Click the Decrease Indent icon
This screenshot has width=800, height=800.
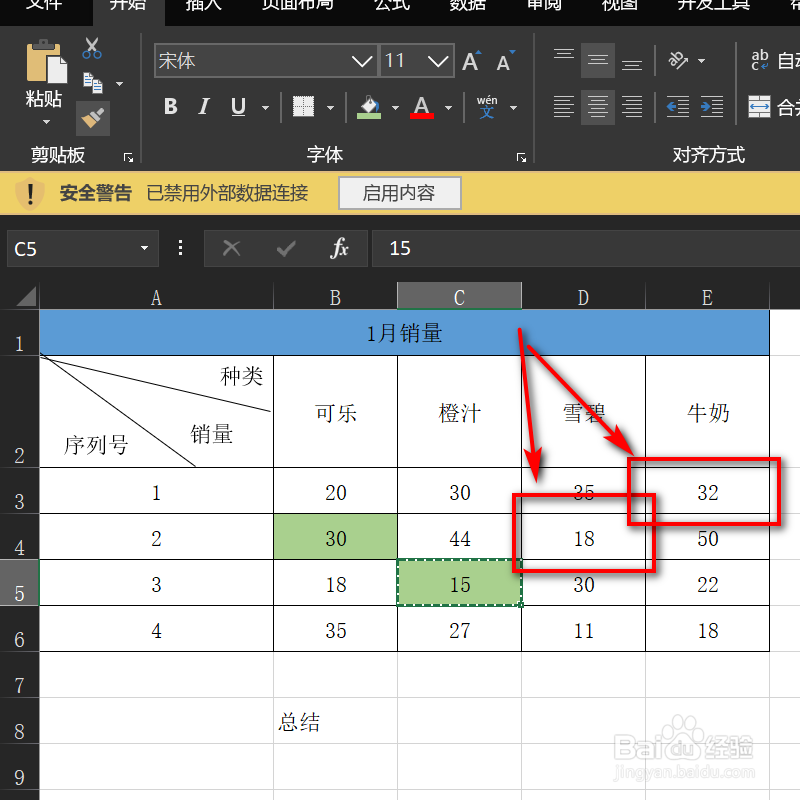pos(676,106)
